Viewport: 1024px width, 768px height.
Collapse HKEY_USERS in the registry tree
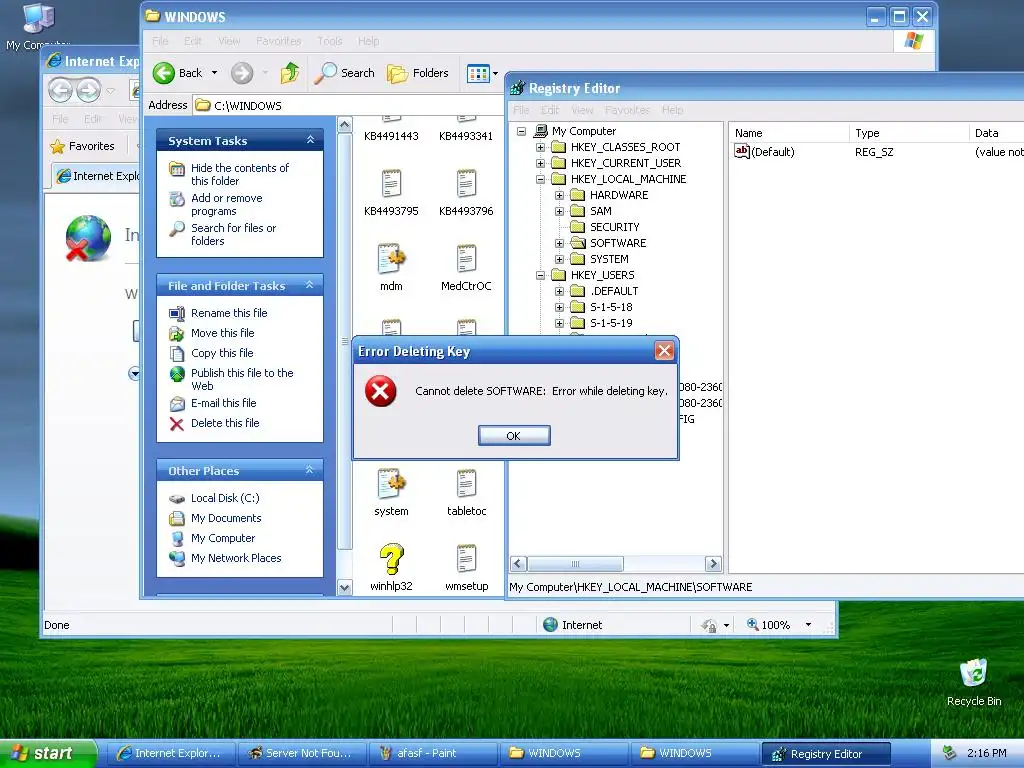coord(540,275)
